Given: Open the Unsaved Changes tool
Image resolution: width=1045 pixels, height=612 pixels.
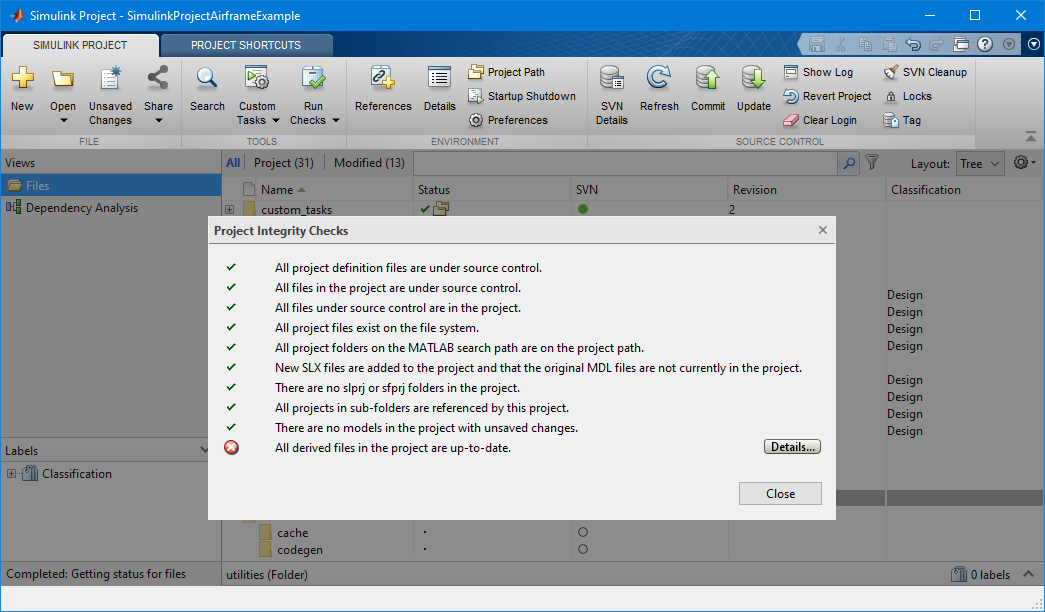Looking at the screenshot, I should pyautogui.click(x=110, y=96).
